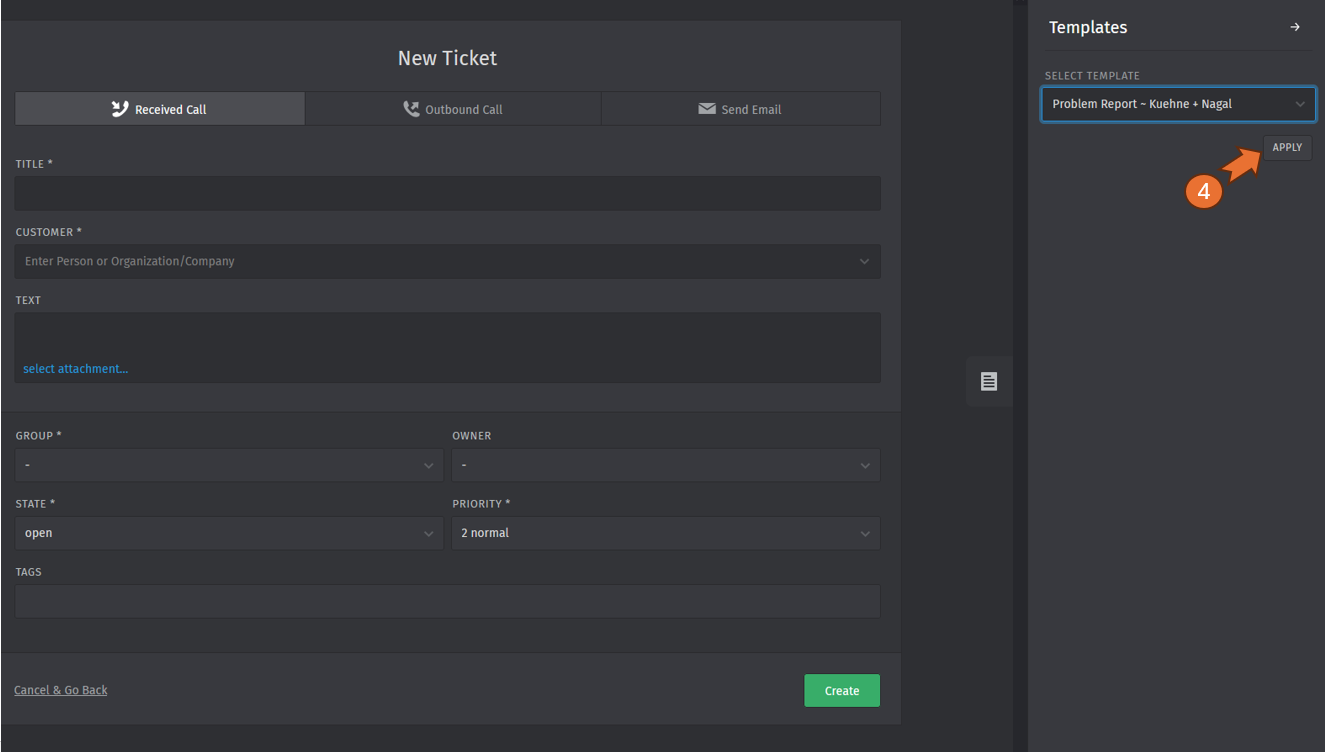The width and height of the screenshot is (1325, 752).
Task: Click the Send Email envelope icon
Action: point(707,109)
